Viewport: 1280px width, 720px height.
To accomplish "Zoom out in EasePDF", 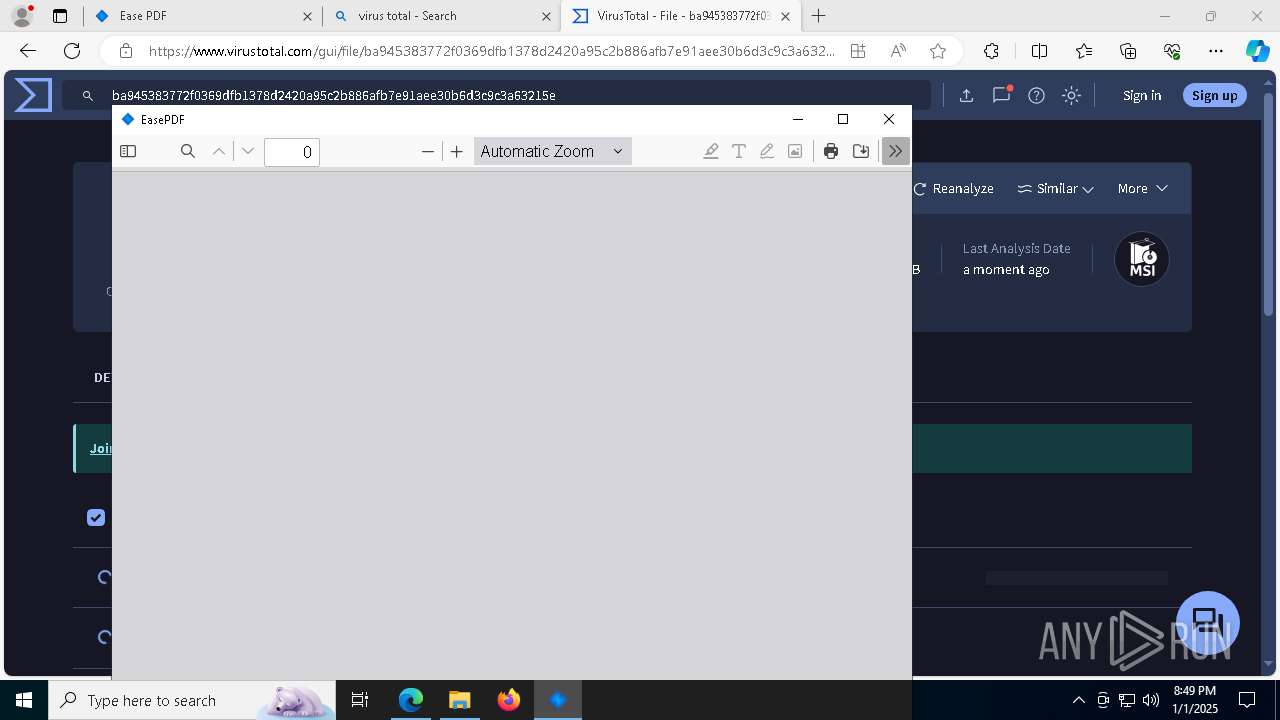I will tap(428, 151).
